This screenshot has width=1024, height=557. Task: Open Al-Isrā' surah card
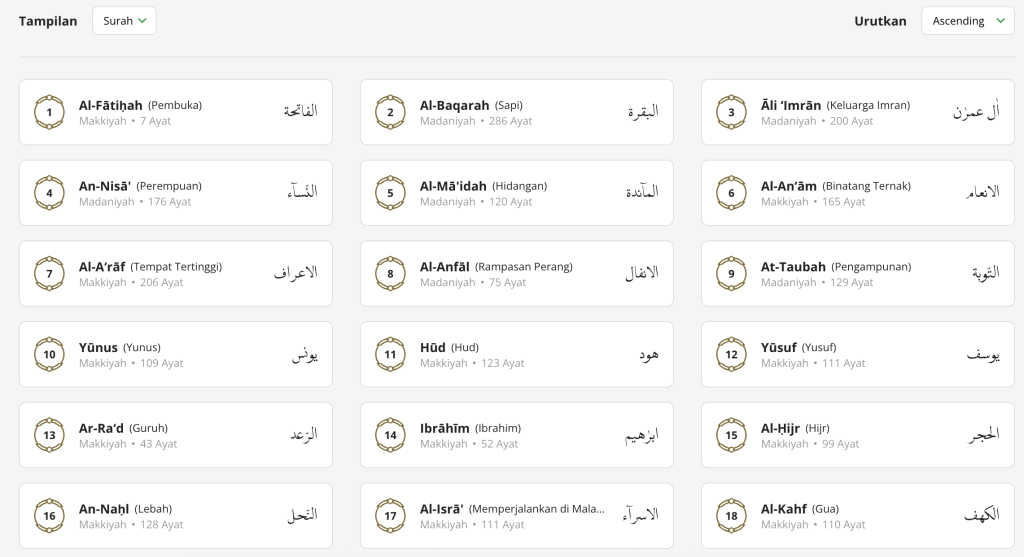(517, 516)
